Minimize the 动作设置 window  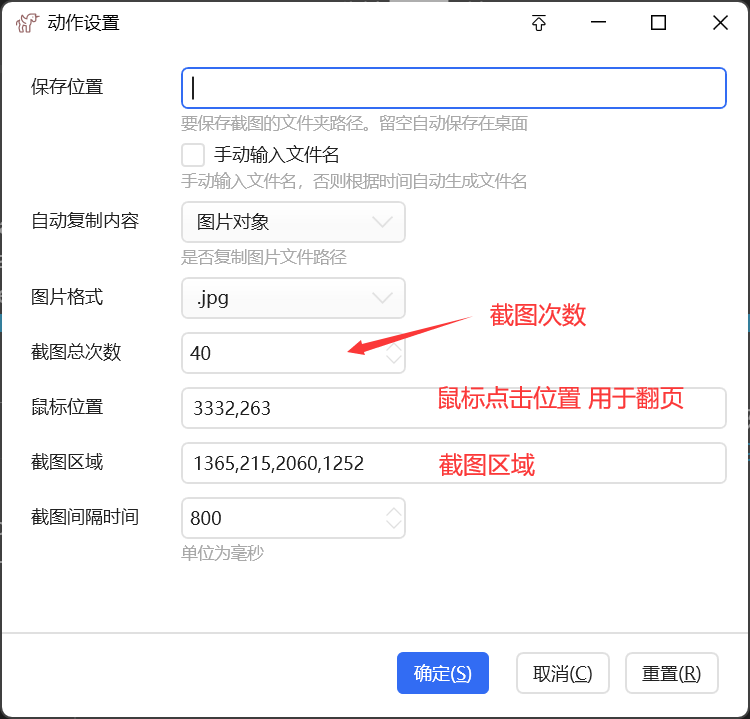point(598,22)
